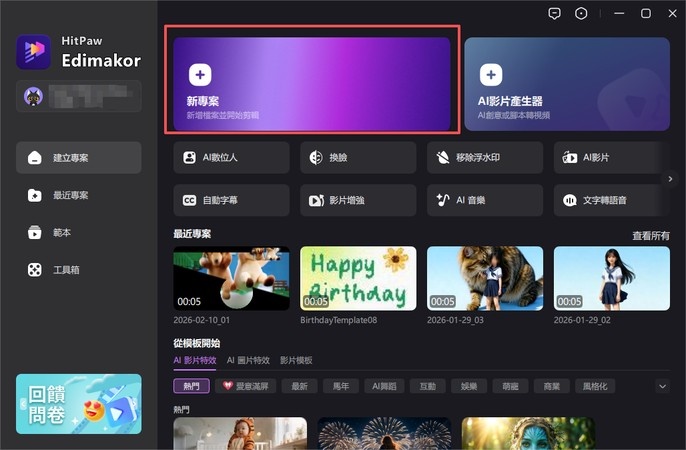Switch to 影片模板 tab
This screenshot has height=450, width=686.
point(296,360)
